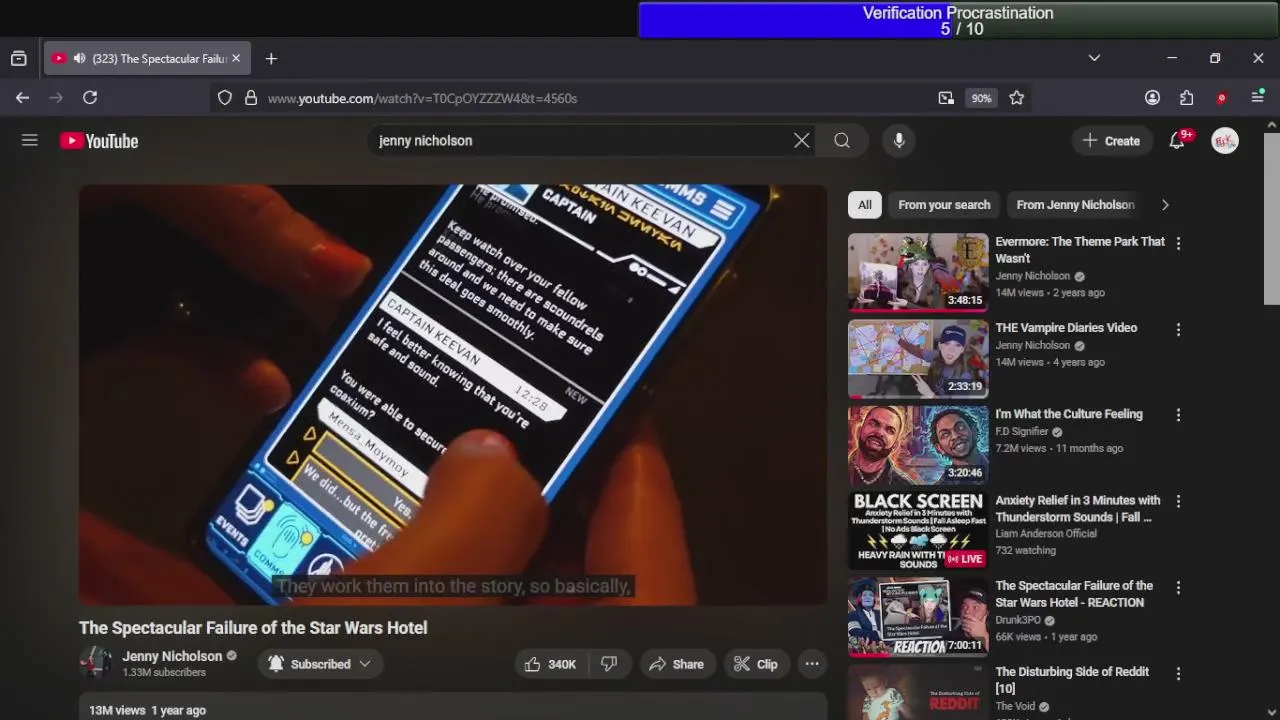Click the Disturbing Side of Reddit thumbnail
The width and height of the screenshot is (1280, 720).
tap(918, 692)
